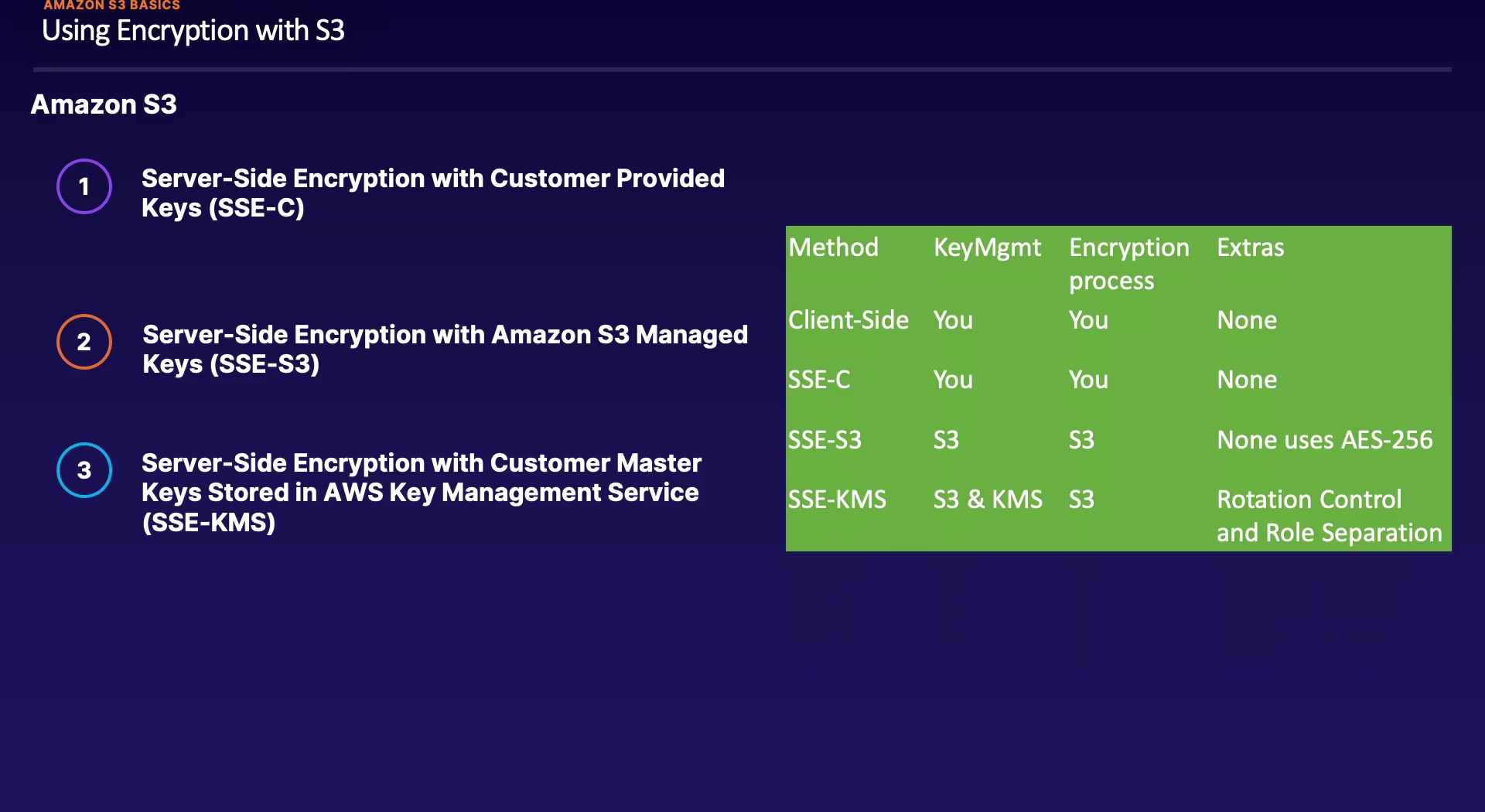Image resolution: width=1485 pixels, height=812 pixels.
Task: Click the orange circled number 2 icon
Action: [x=84, y=342]
